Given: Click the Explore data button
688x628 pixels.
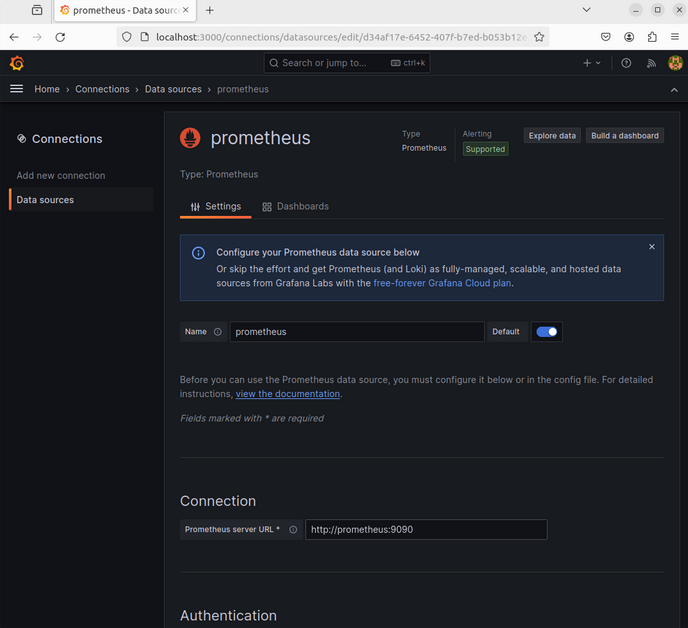Looking at the screenshot, I should click(552, 136).
